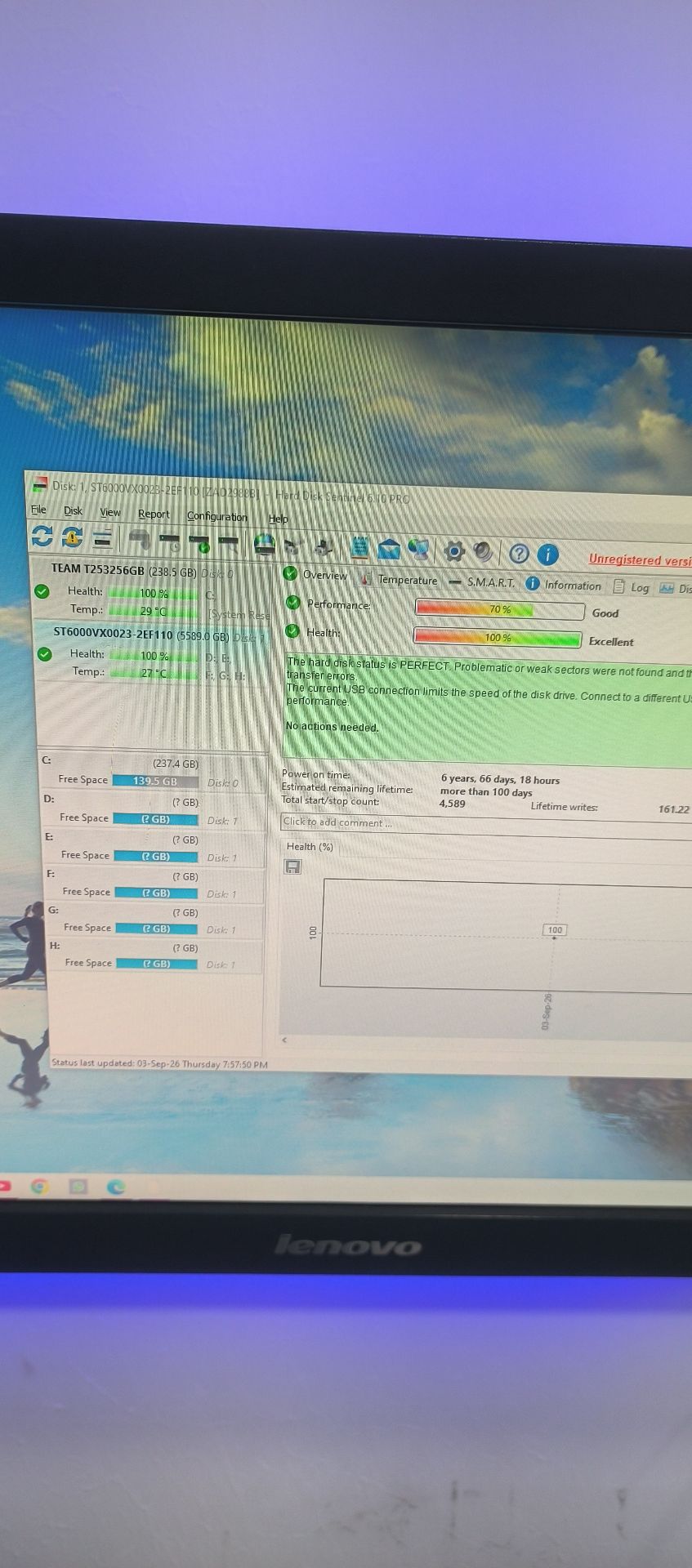Viewport: 692px width, 1568px height.
Task: Click the save icon under Health (%)
Action: tap(292, 866)
